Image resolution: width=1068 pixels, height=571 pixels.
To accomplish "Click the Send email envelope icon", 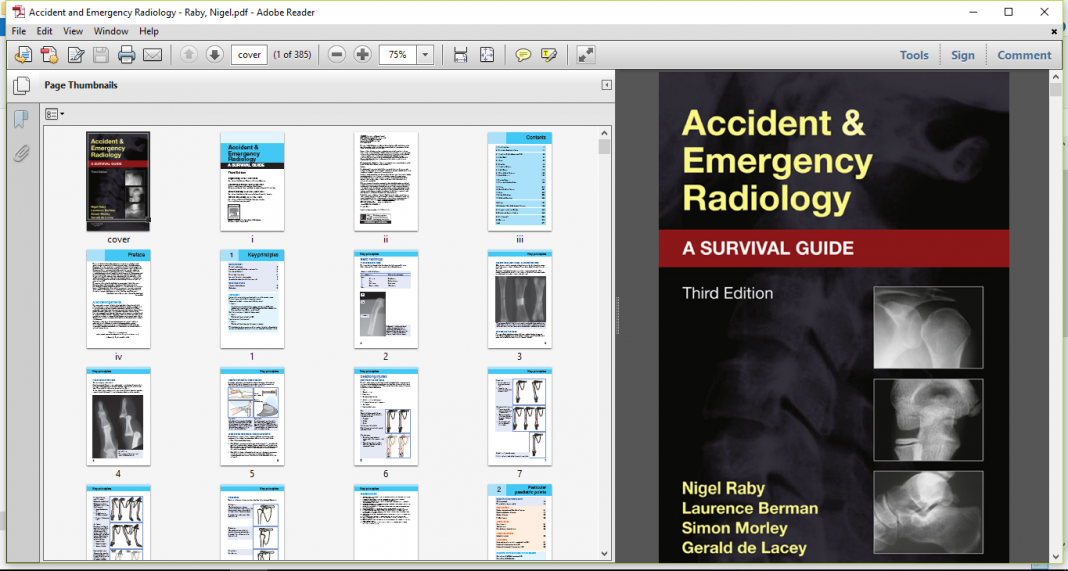I will pyautogui.click(x=153, y=55).
